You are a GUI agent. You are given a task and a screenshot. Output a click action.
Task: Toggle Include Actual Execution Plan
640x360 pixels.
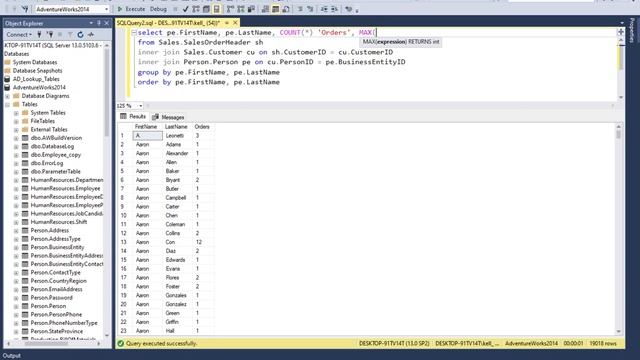click(x=231, y=9)
